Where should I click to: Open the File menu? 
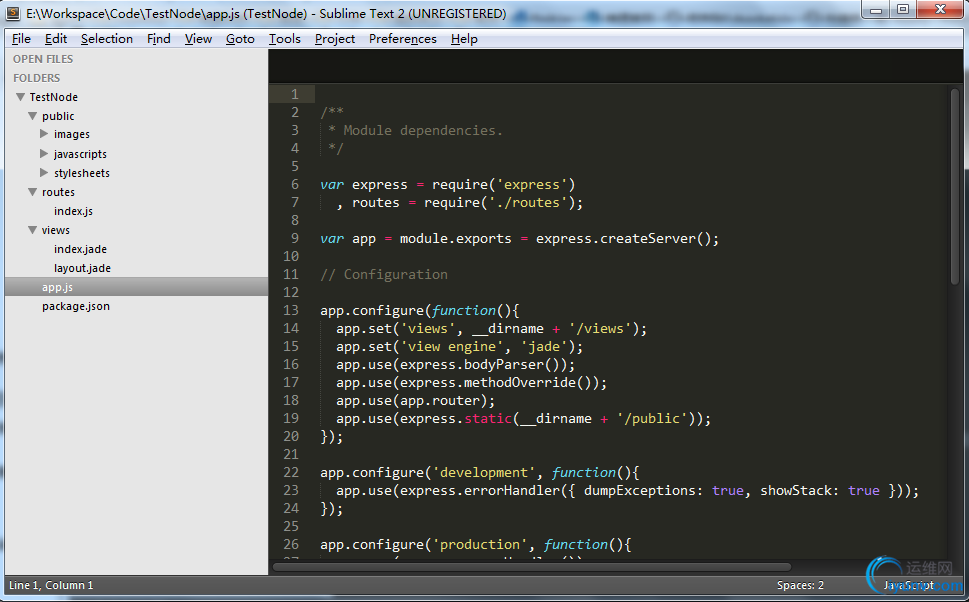coord(21,39)
